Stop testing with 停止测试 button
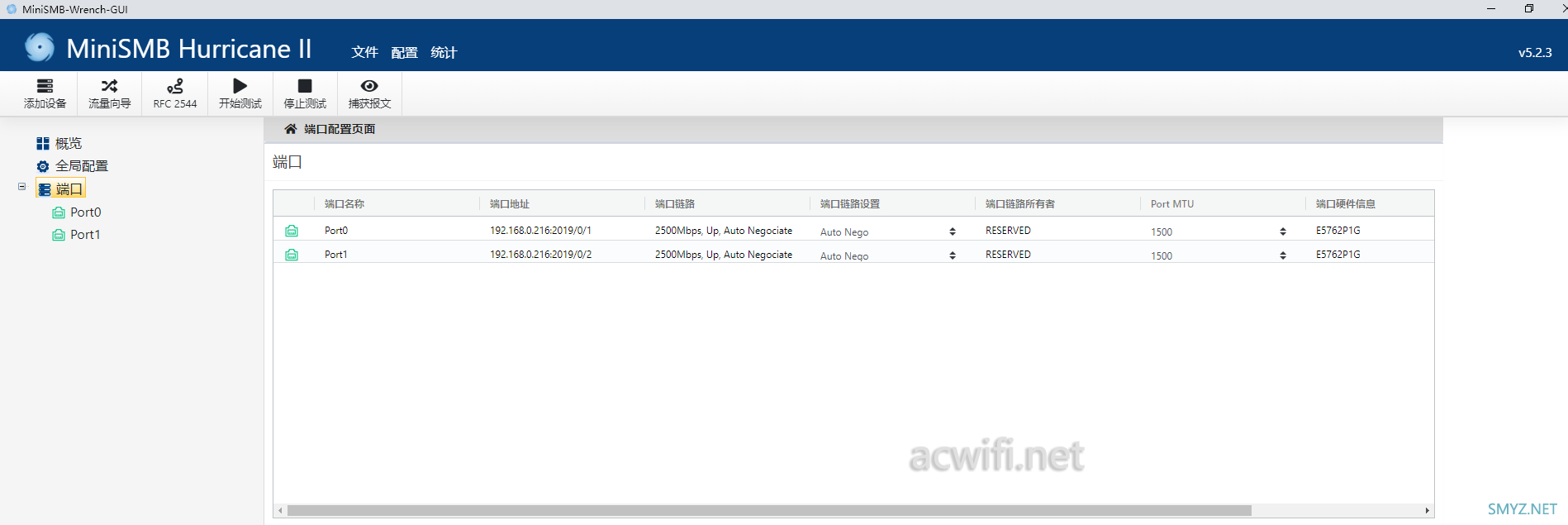Image resolution: width=1568 pixels, height=525 pixels. coord(305,93)
